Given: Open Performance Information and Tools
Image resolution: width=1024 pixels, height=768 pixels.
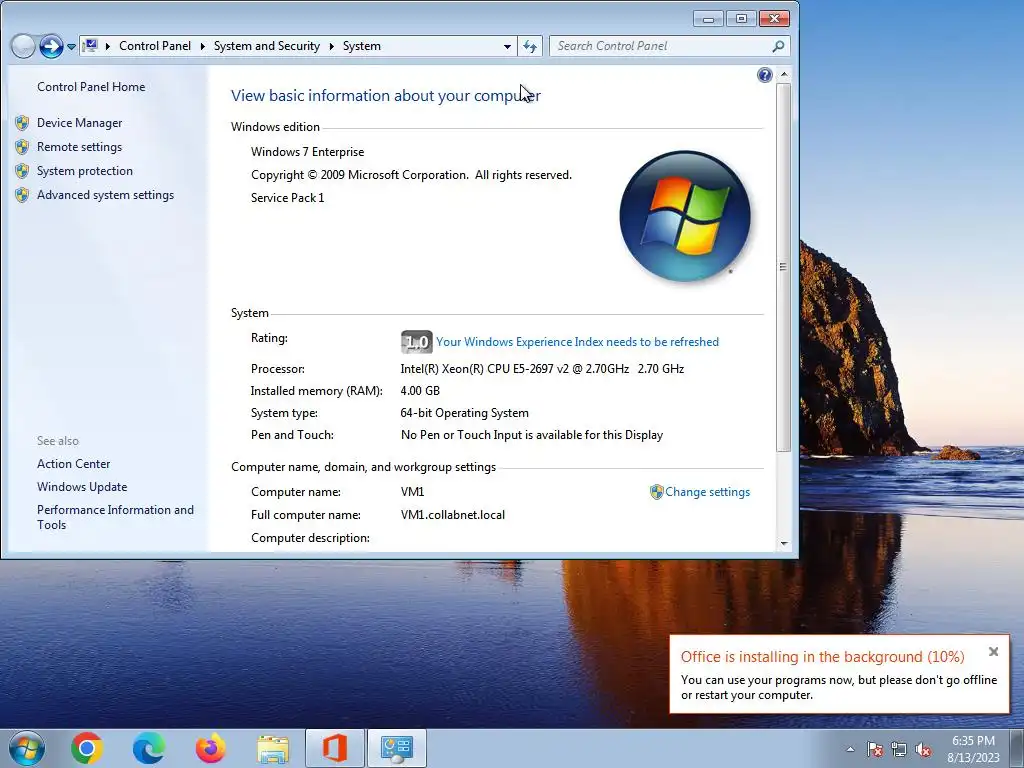Looking at the screenshot, I should [x=115, y=517].
